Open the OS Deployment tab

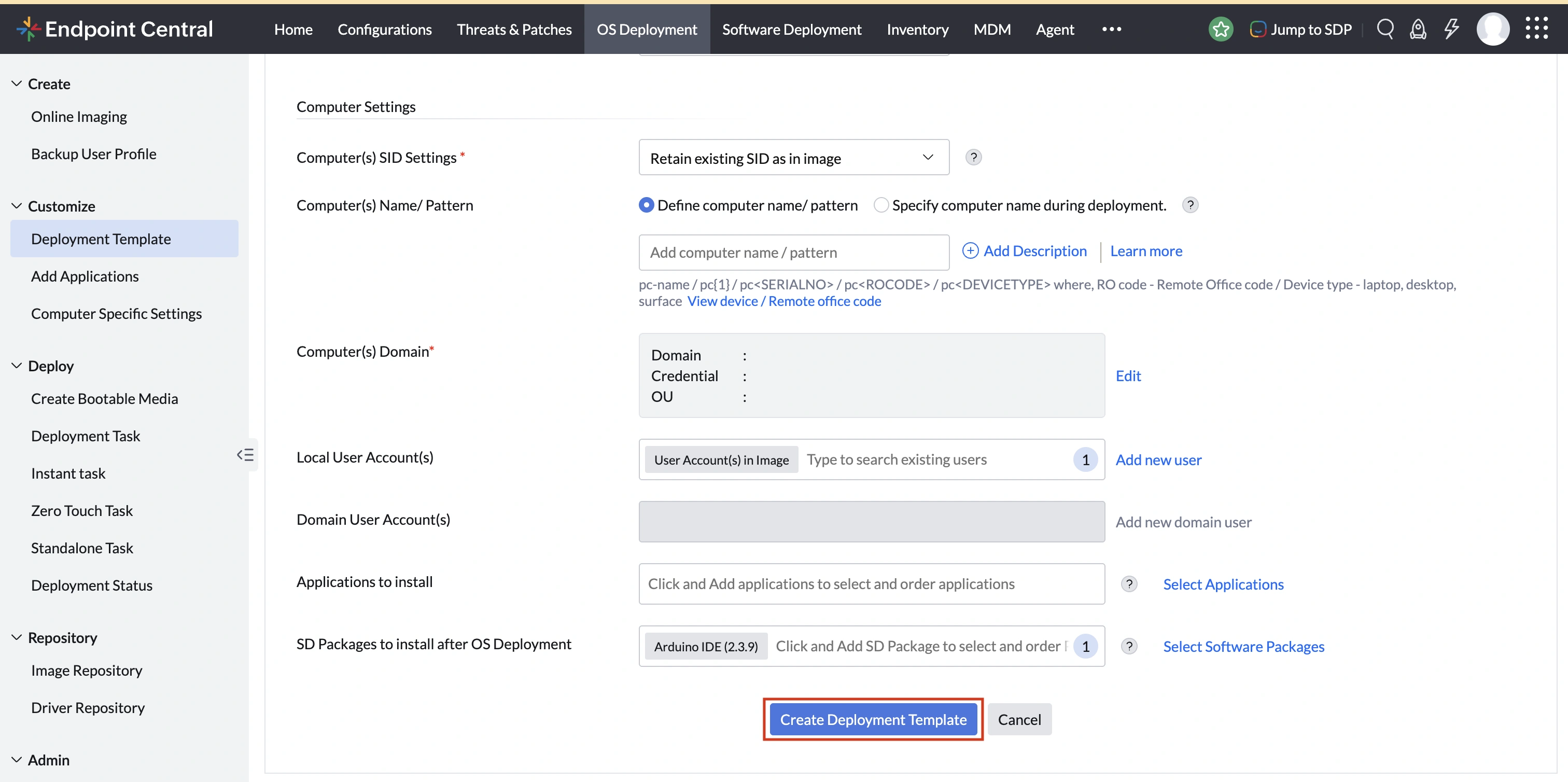pos(647,29)
